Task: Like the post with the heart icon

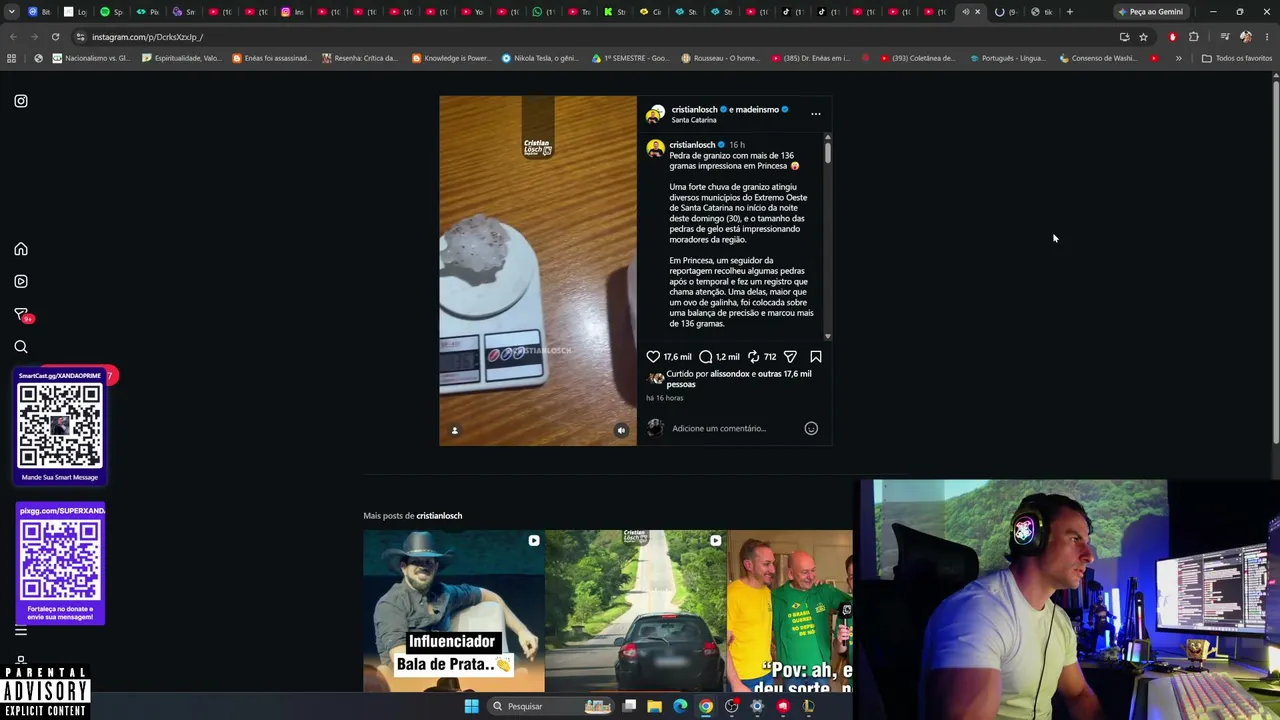Action: pyautogui.click(x=653, y=356)
